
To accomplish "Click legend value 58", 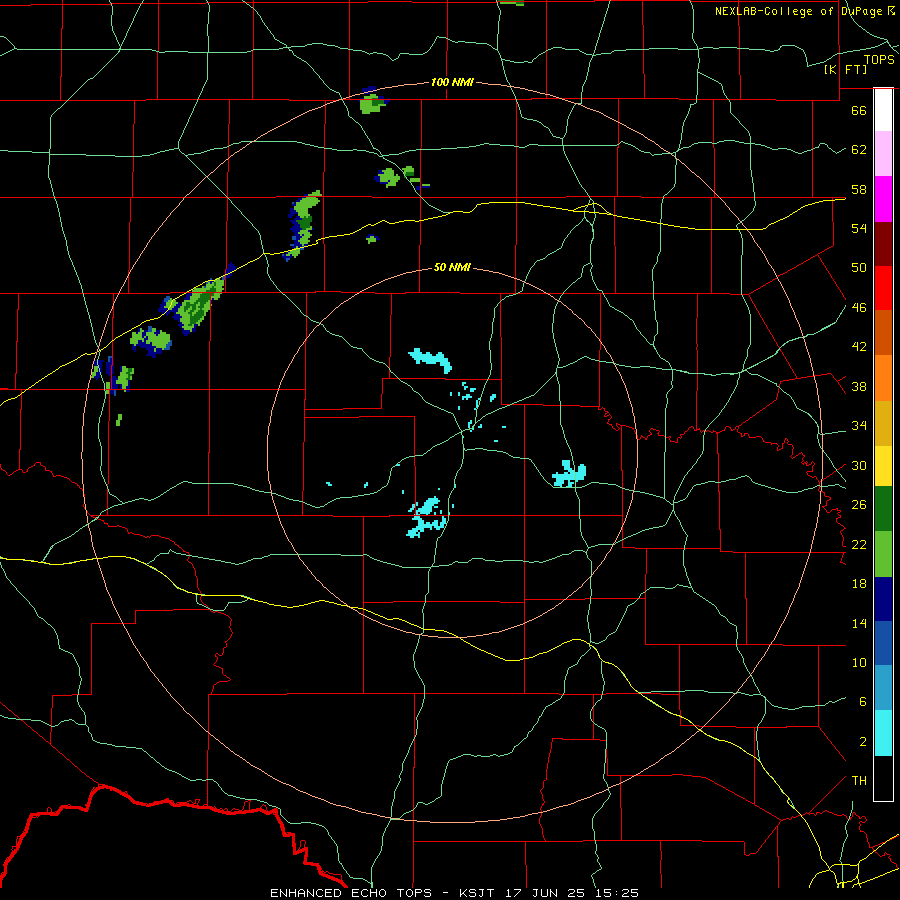I will click(x=859, y=189).
